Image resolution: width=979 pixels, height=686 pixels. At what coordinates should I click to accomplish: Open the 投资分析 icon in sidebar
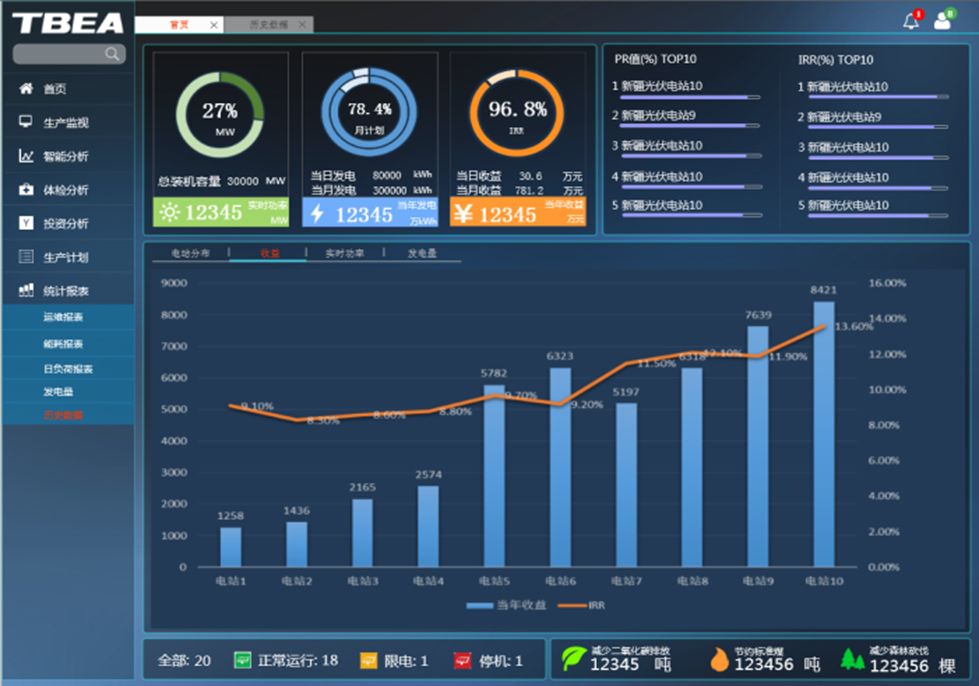point(26,223)
